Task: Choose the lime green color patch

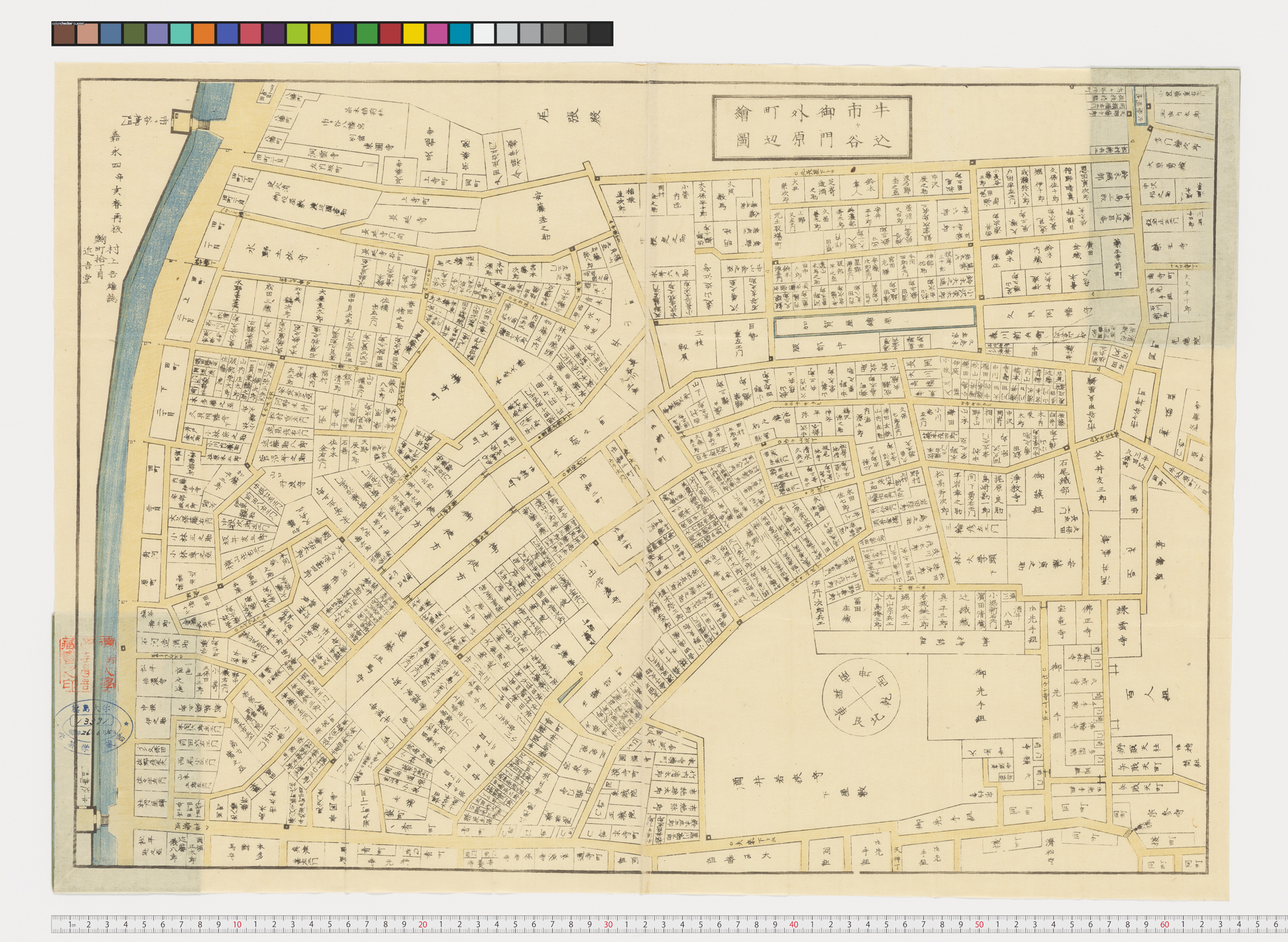Action: 297,33
